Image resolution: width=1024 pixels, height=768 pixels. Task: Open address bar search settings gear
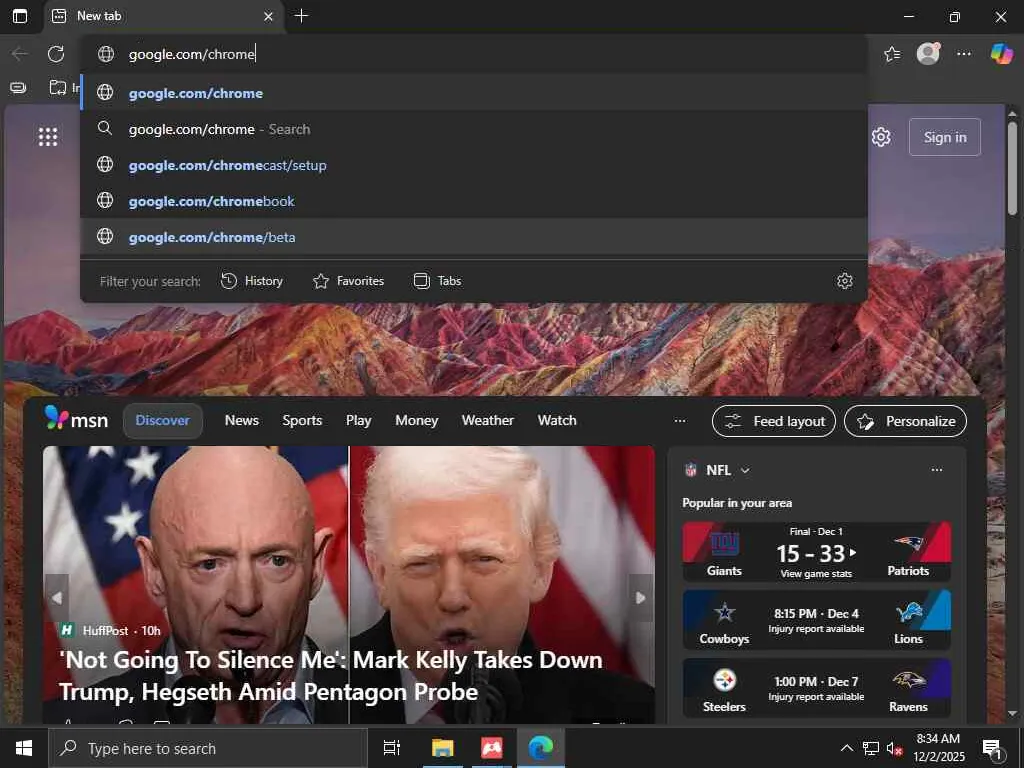click(844, 281)
